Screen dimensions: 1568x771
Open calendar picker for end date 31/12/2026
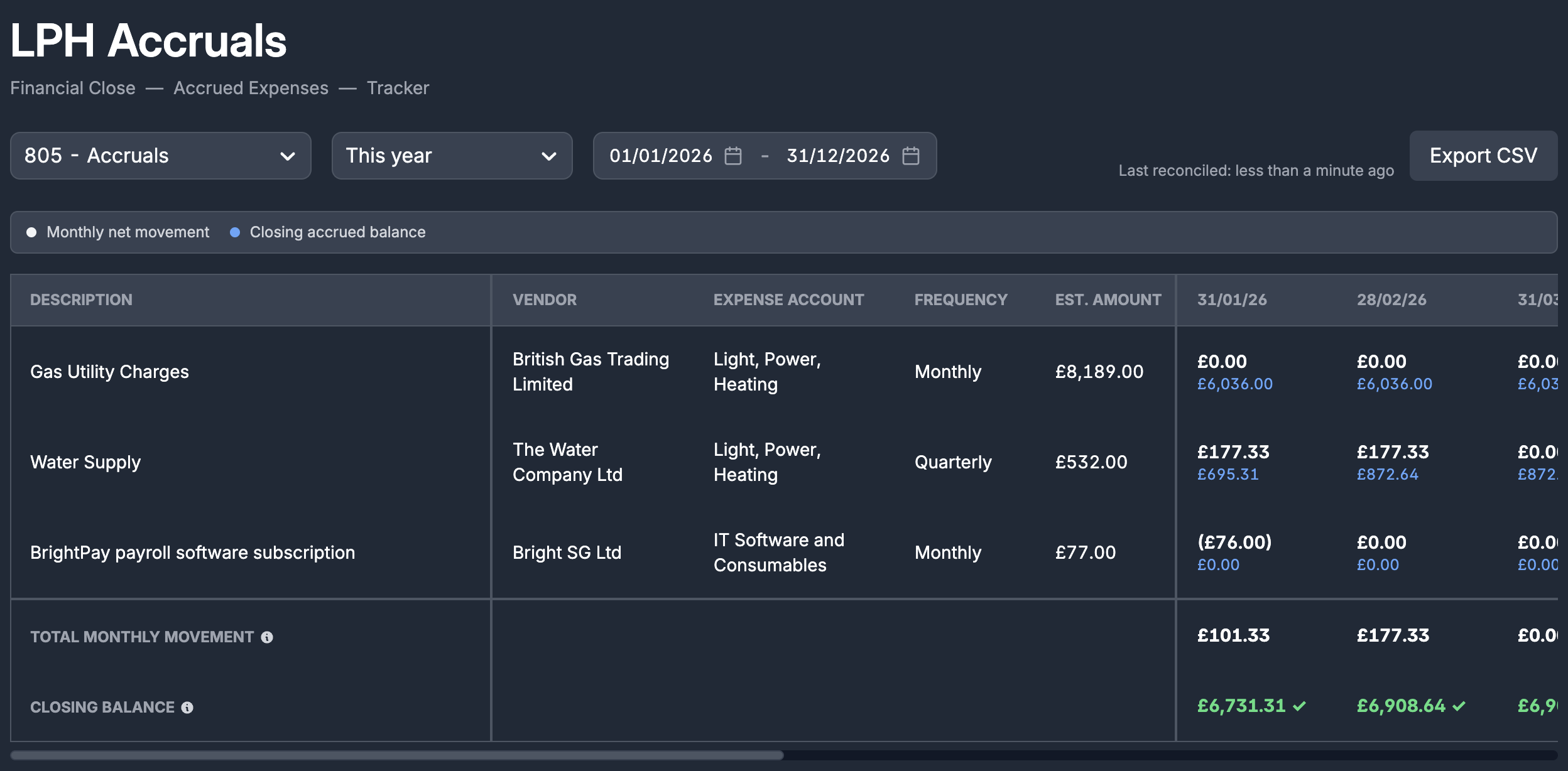click(911, 156)
